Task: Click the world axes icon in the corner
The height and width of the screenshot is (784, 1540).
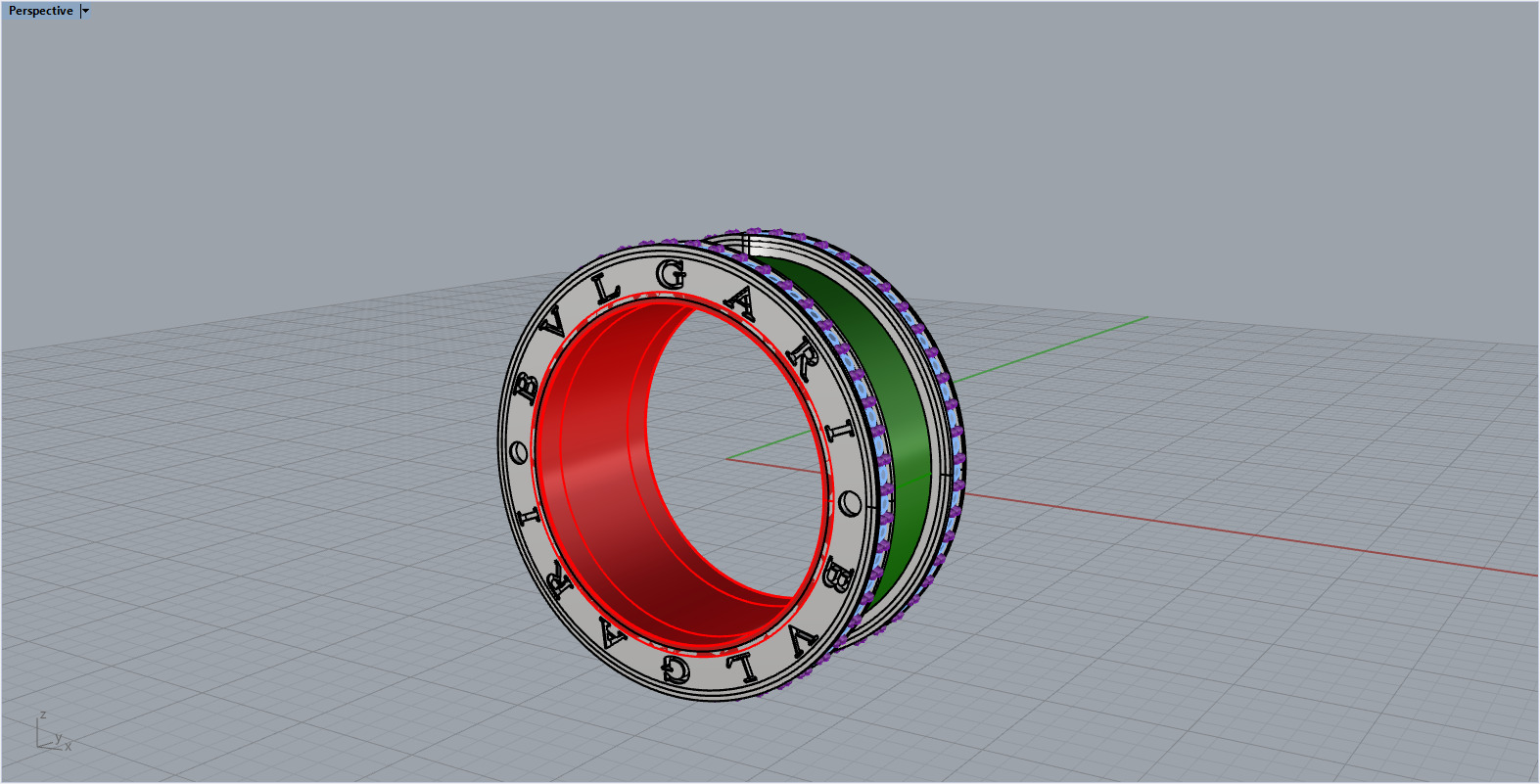Action: pyautogui.click(x=52, y=732)
